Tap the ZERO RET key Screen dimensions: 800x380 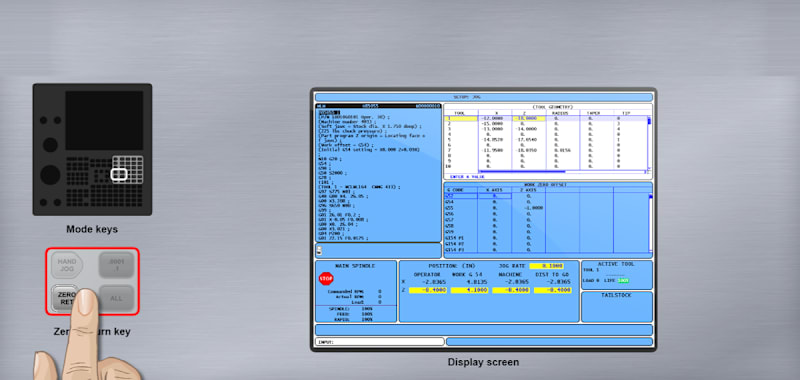pos(66,298)
